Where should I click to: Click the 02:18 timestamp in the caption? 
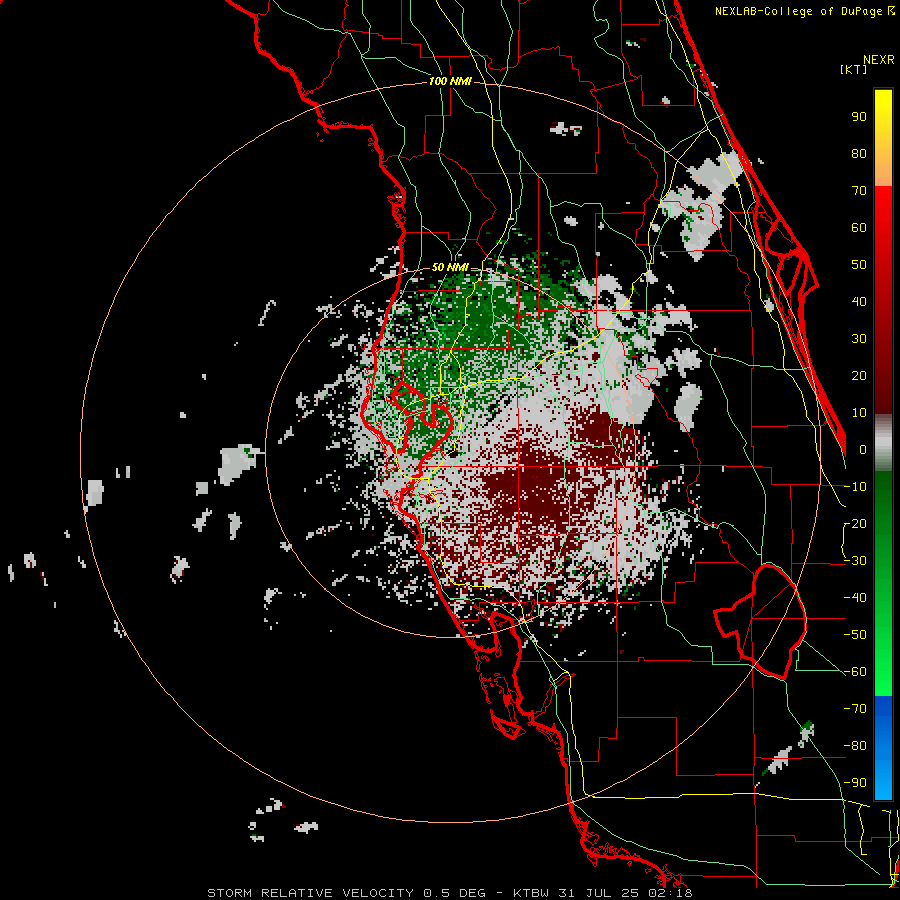point(668,893)
